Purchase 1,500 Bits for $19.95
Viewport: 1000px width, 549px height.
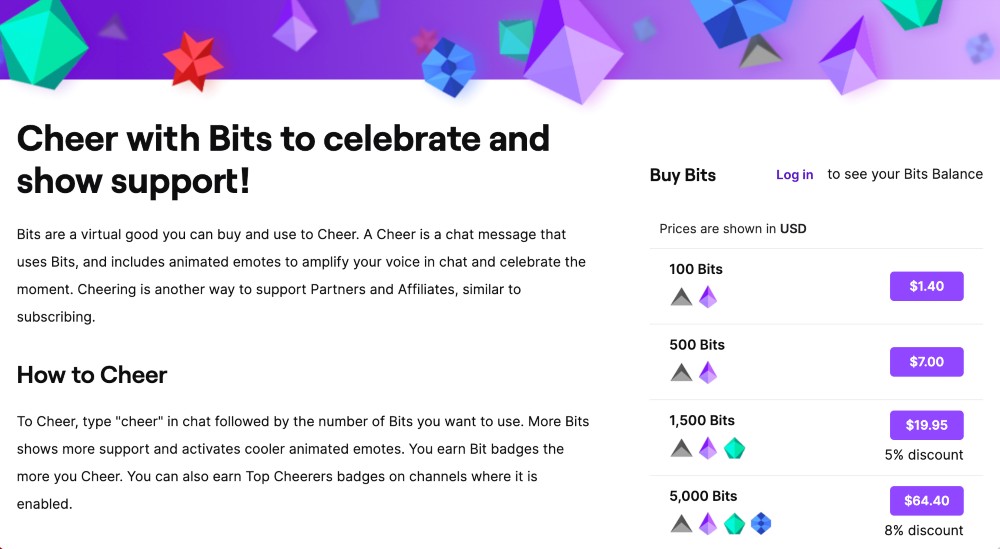click(x=926, y=425)
